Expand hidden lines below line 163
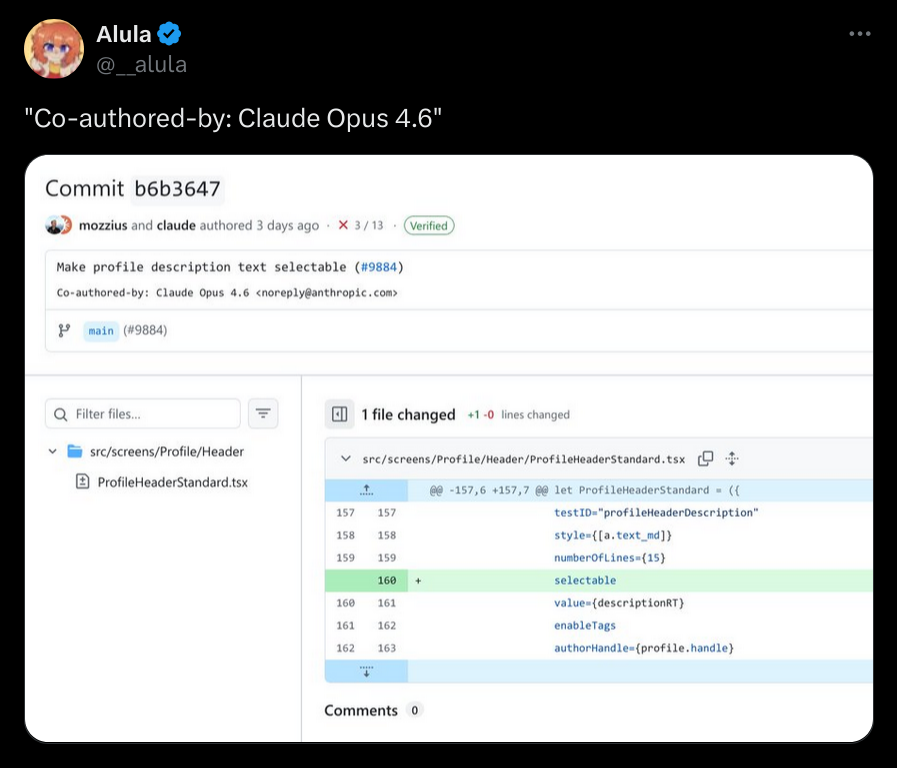This screenshot has height=768, width=897. point(366,671)
